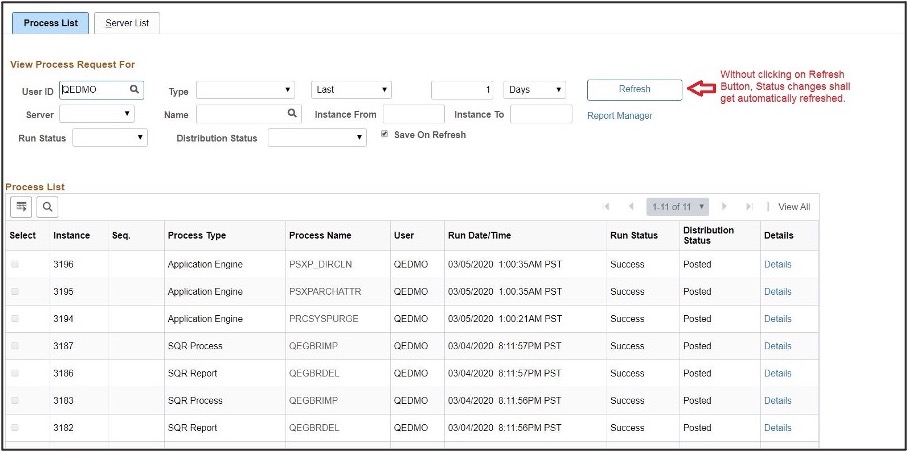Image resolution: width=908 pixels, height=452 pixels.
Task: Click QEGBRDEL in instance 3186 row
Action: point(314,373)
